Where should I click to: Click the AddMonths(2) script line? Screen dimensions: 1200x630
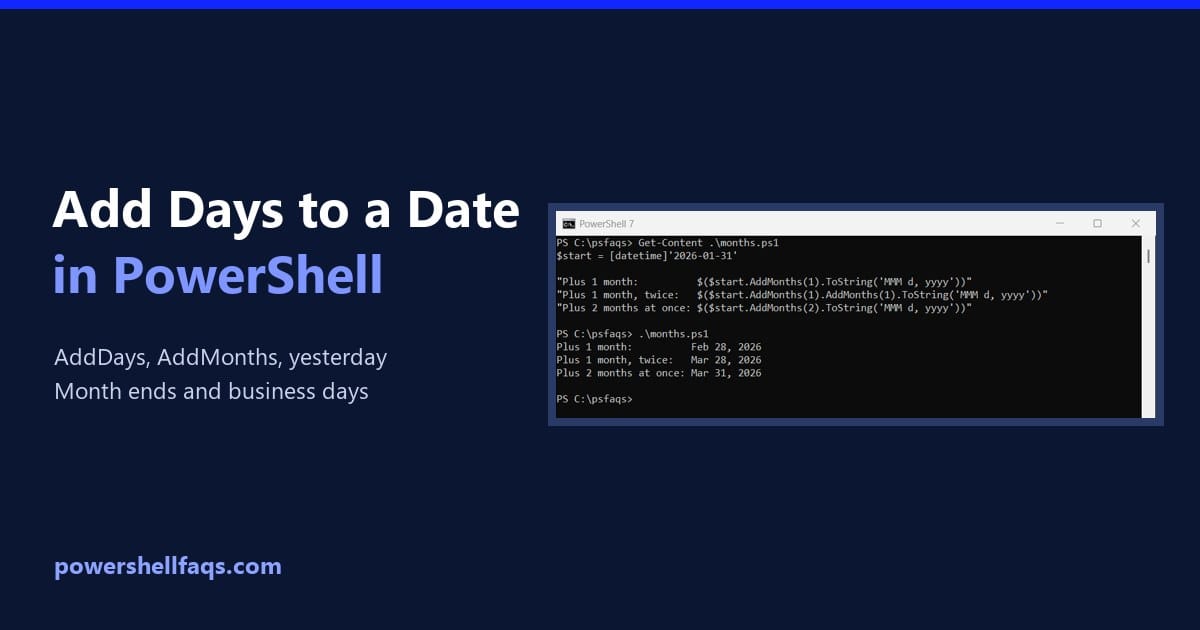(x=764, y=308)
